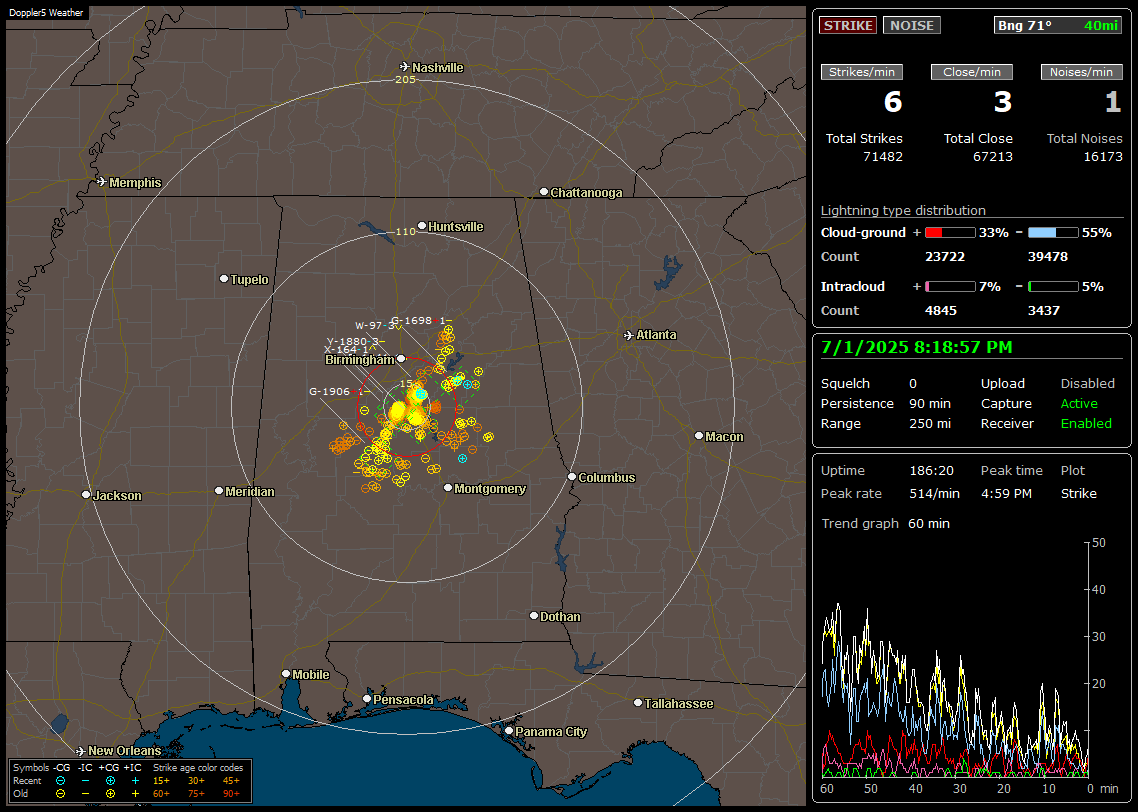This screenshot has height=812, width=1138.
Task: Click the Total Close count 67213
Action: tap(992, 157)
